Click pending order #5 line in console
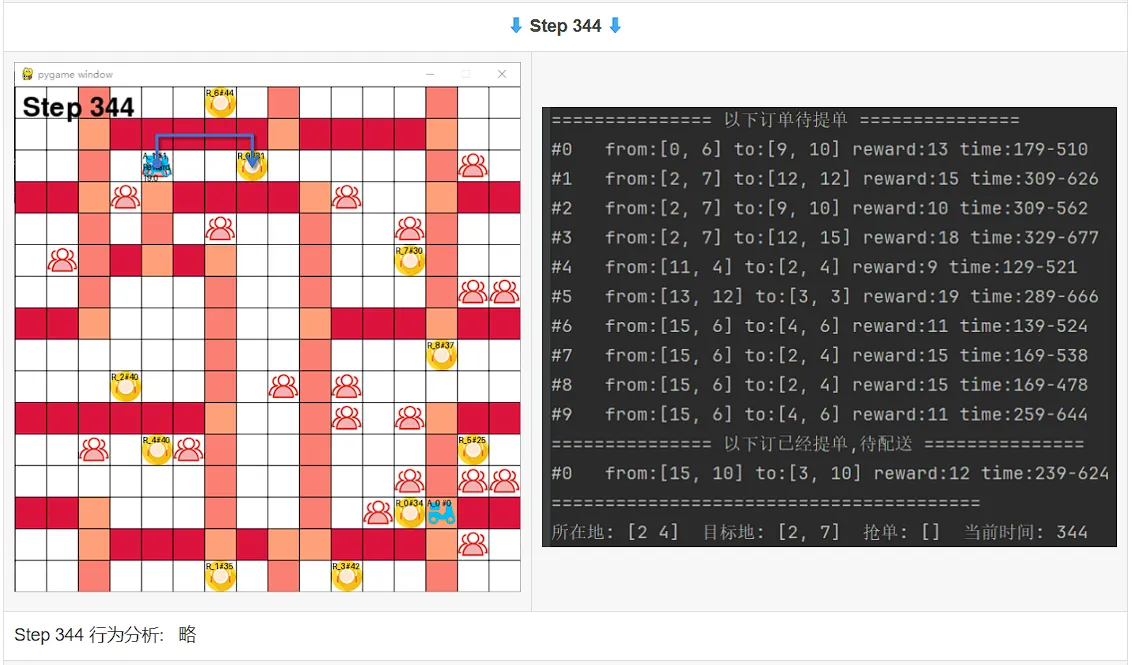The height and width of the screenshot is (665, 1132). tap(825, 296)
